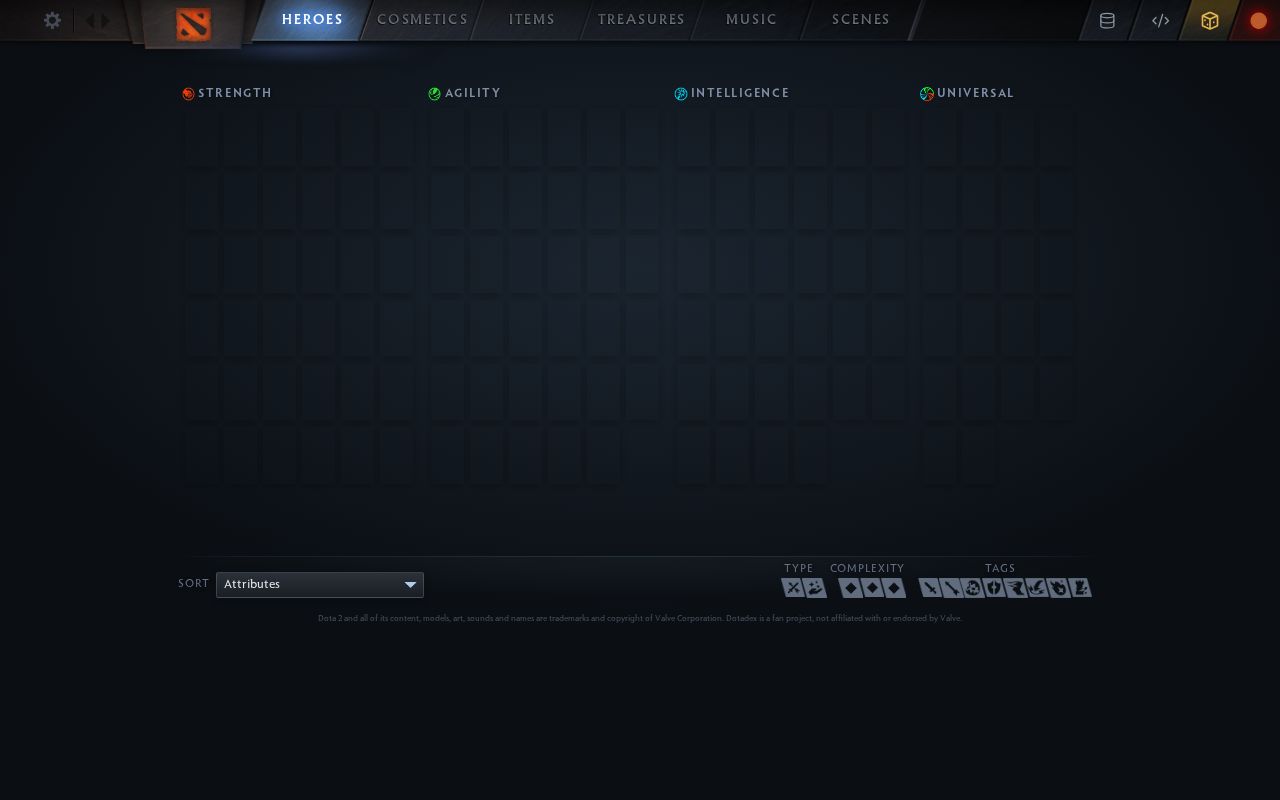
Task: Click the Intelligence attribute heading
Action: point(740,93)
